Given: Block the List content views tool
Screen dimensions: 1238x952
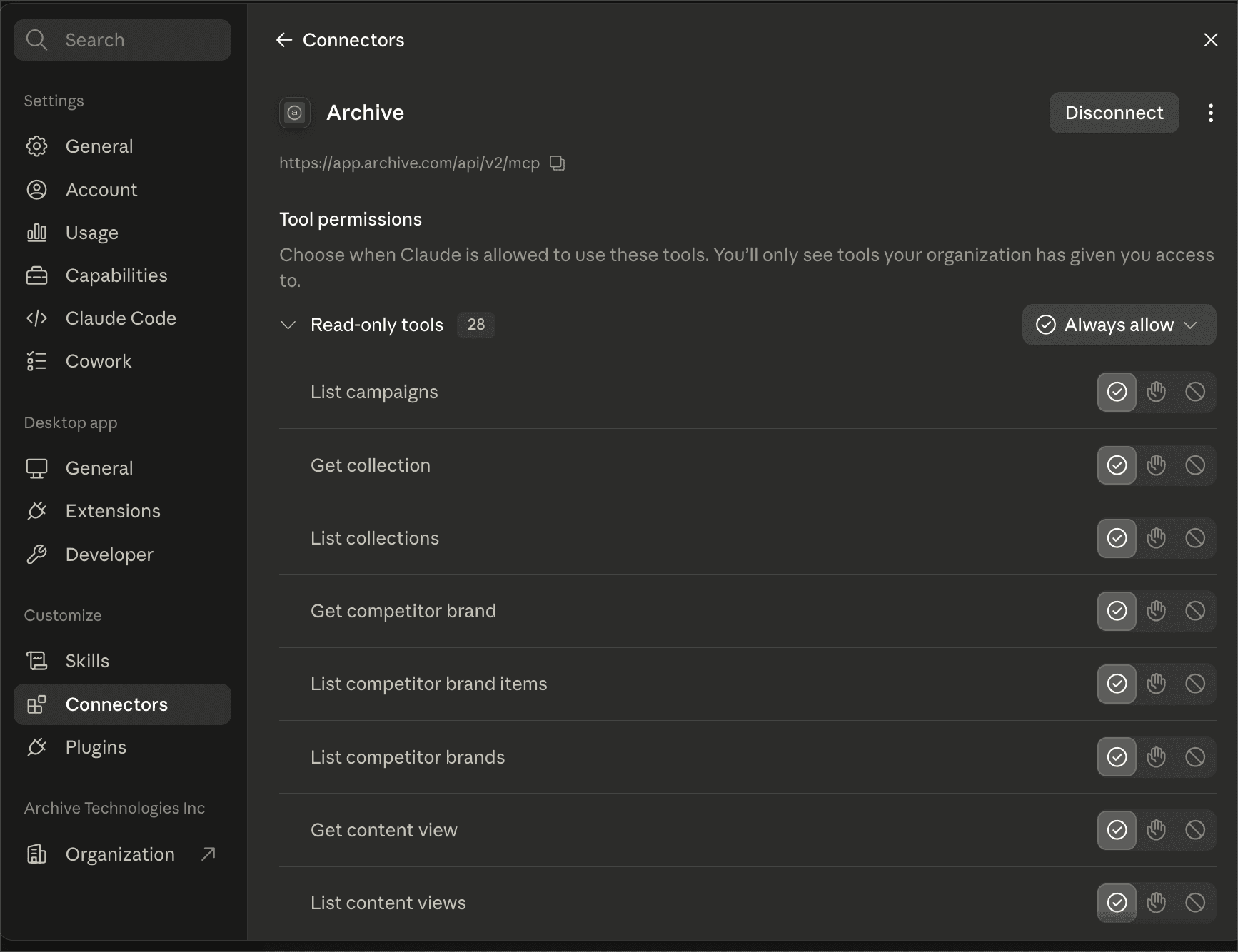Looking at the screenshot, I should [1195, 903].
